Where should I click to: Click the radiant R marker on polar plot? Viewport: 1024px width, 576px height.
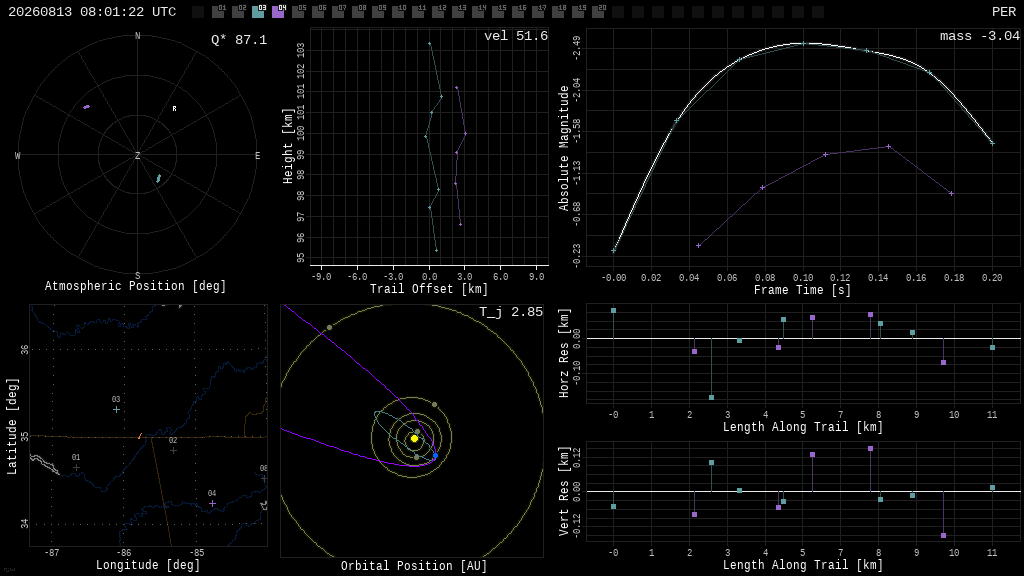click(x=174, y=108)
